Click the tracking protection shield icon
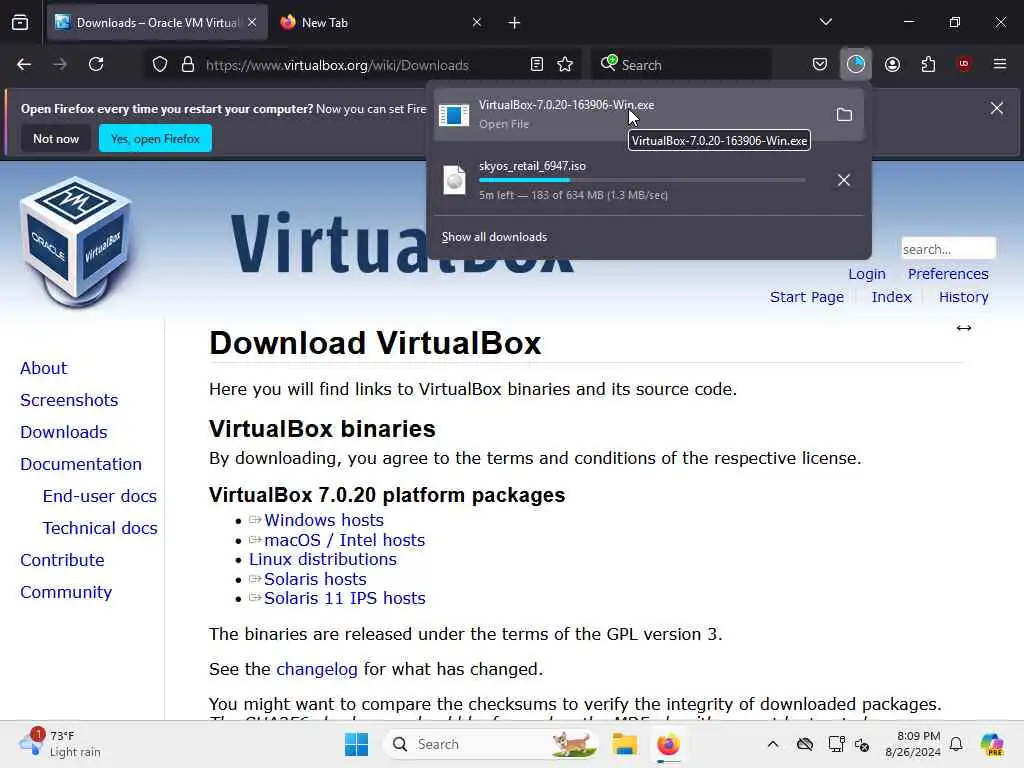The width and height of the screenshot is (1024, 768). (x=160, y=64)
